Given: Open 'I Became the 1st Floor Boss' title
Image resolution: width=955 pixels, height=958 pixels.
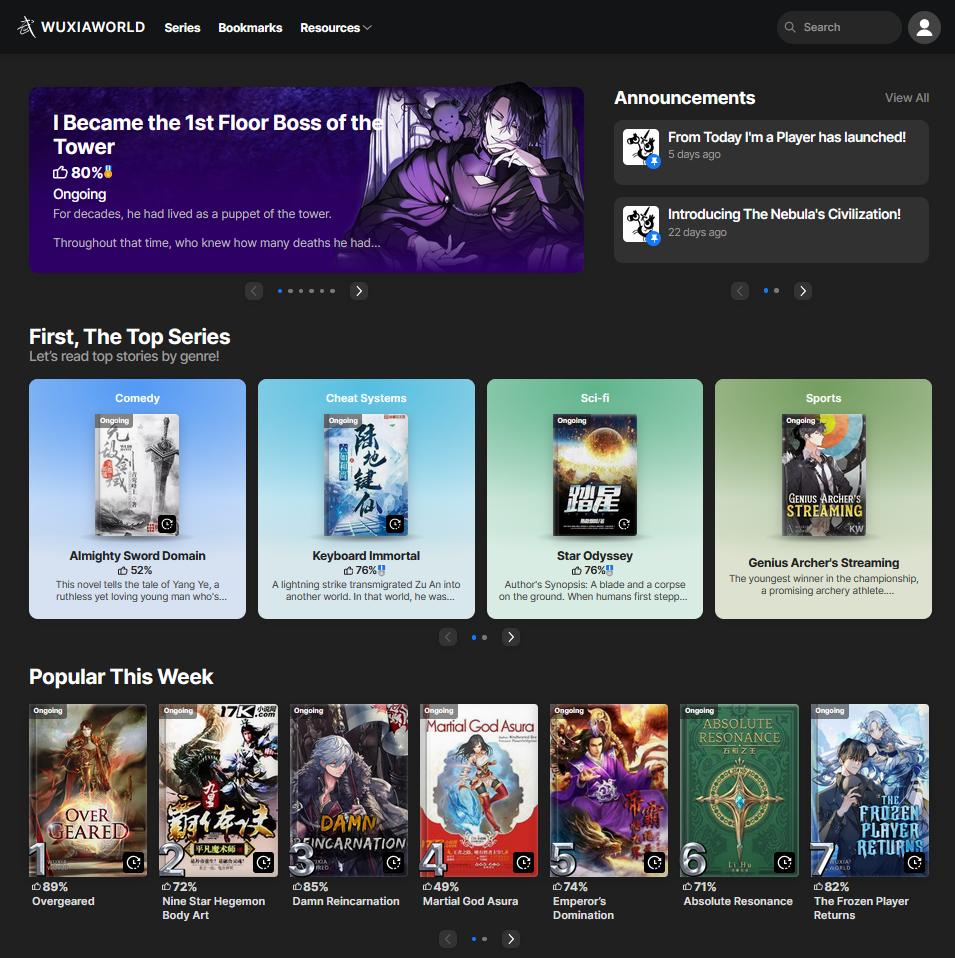Looking at the screenshot, I should pos(218,134).
